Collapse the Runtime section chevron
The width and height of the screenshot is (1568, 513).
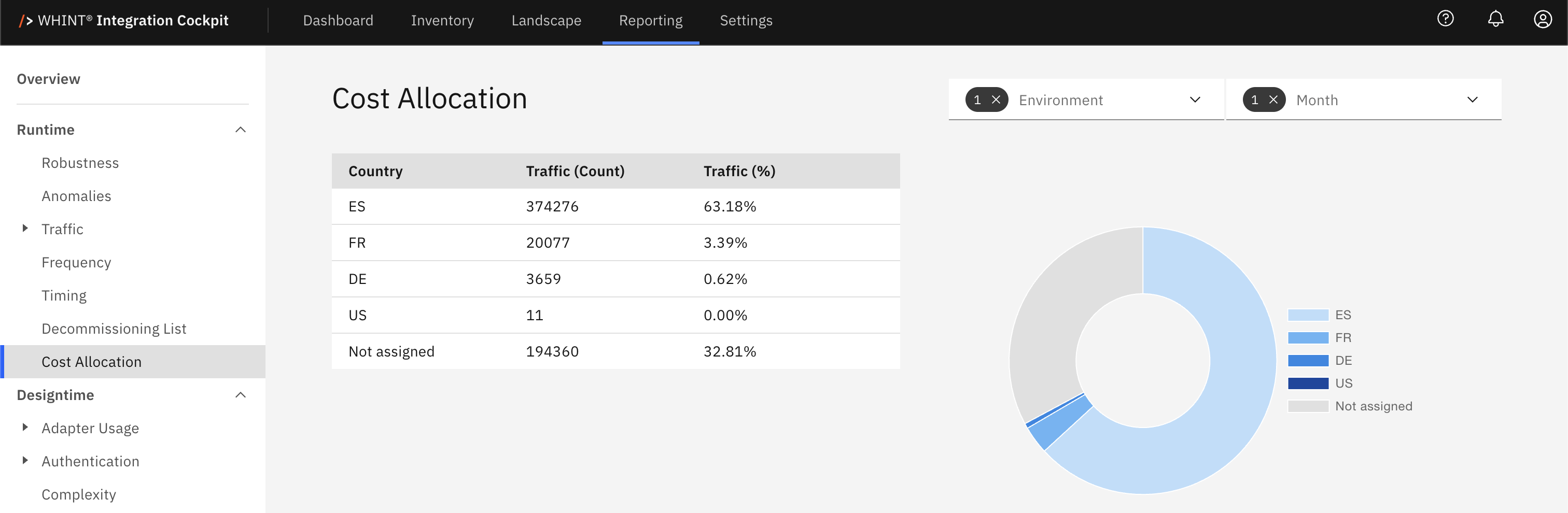241,130
